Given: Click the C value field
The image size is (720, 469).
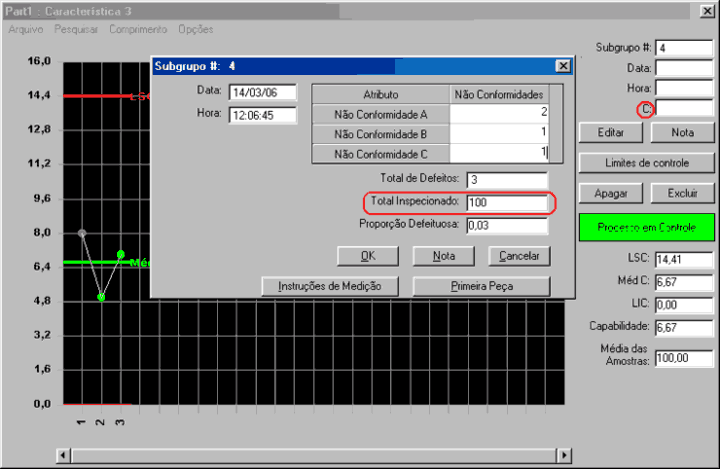Looking at the screenshot, I should [x=684, y=108].
